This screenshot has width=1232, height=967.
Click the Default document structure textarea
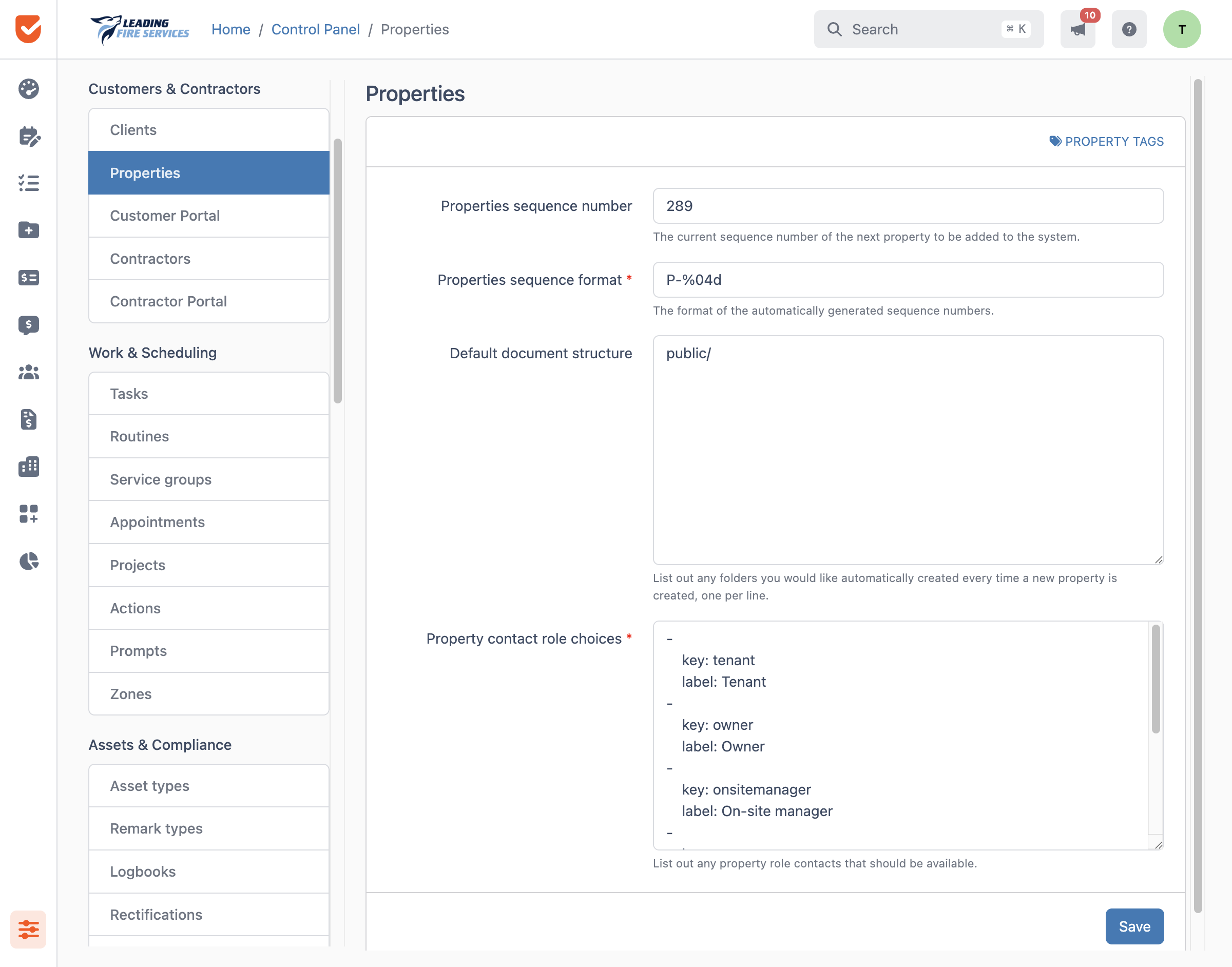point(908,450)
